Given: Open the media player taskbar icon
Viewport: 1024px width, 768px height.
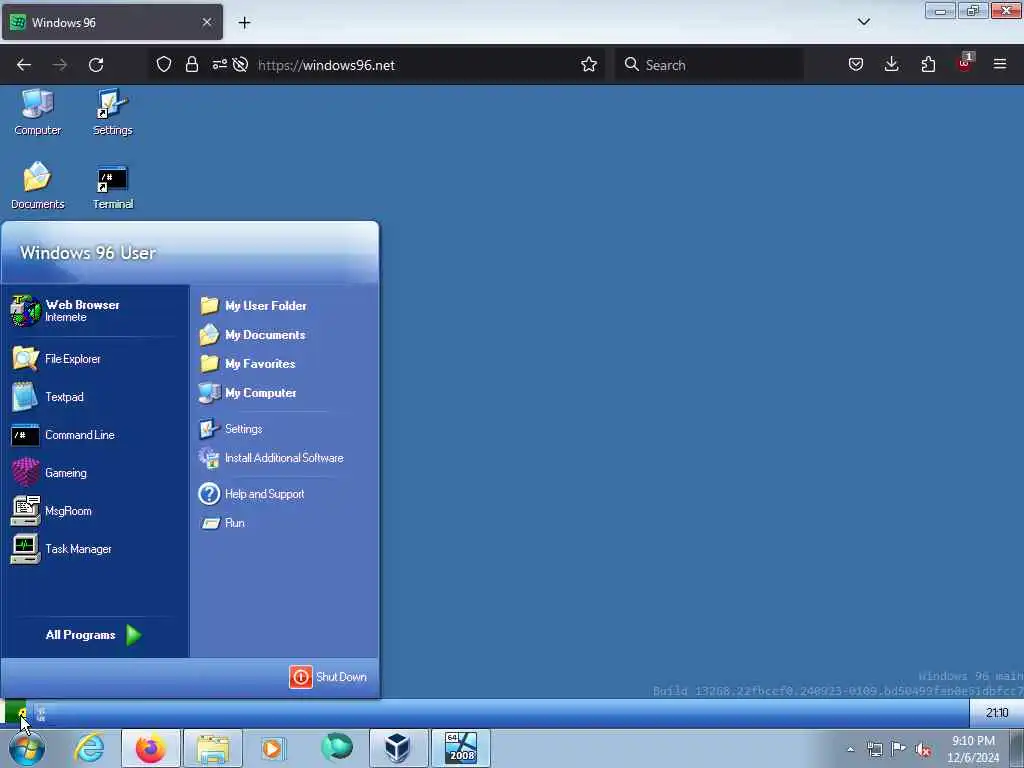Looking at the screenshot, I should tap(274, 748).
